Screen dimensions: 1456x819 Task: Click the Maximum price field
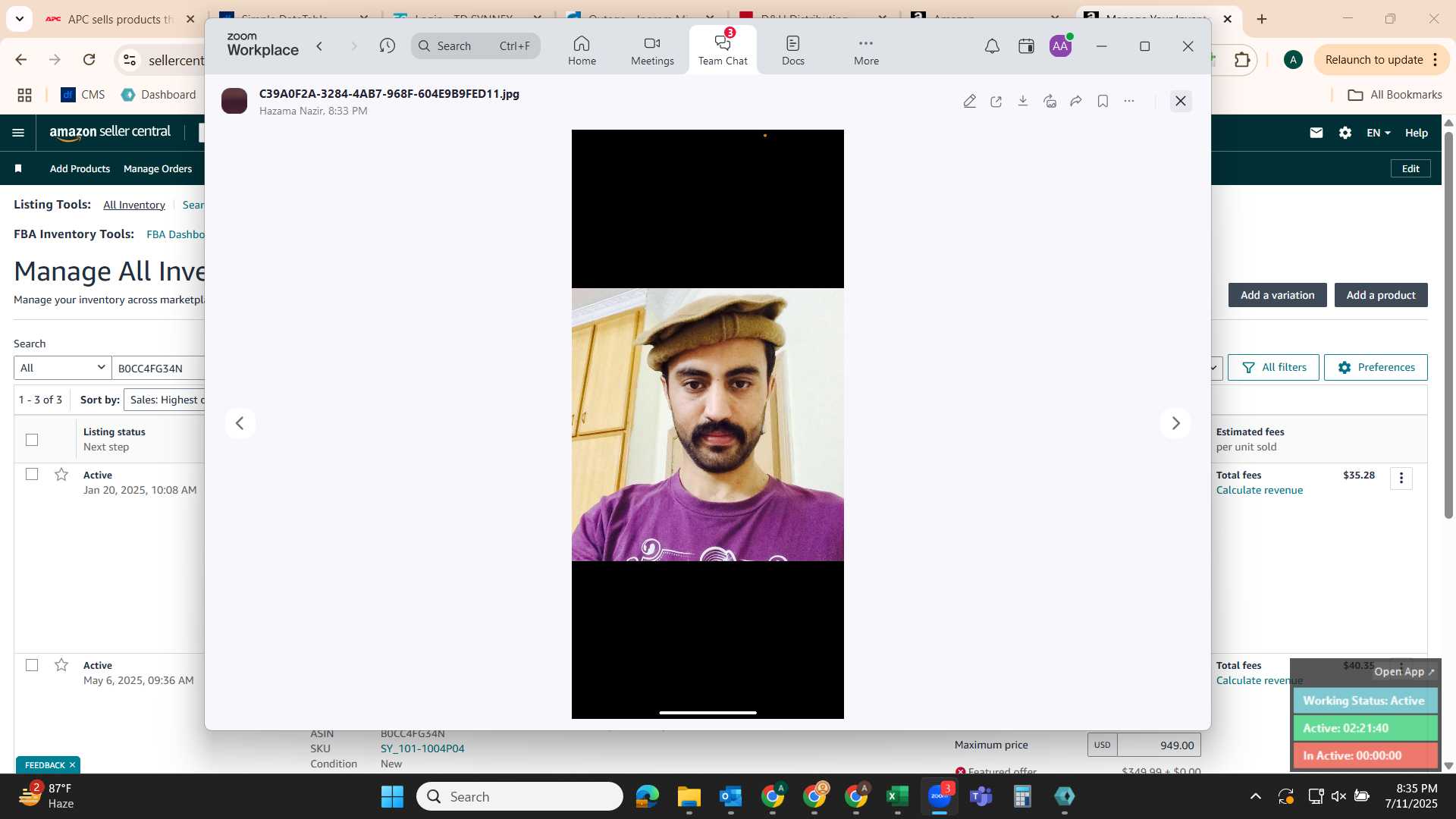[x=1159, y=745]
